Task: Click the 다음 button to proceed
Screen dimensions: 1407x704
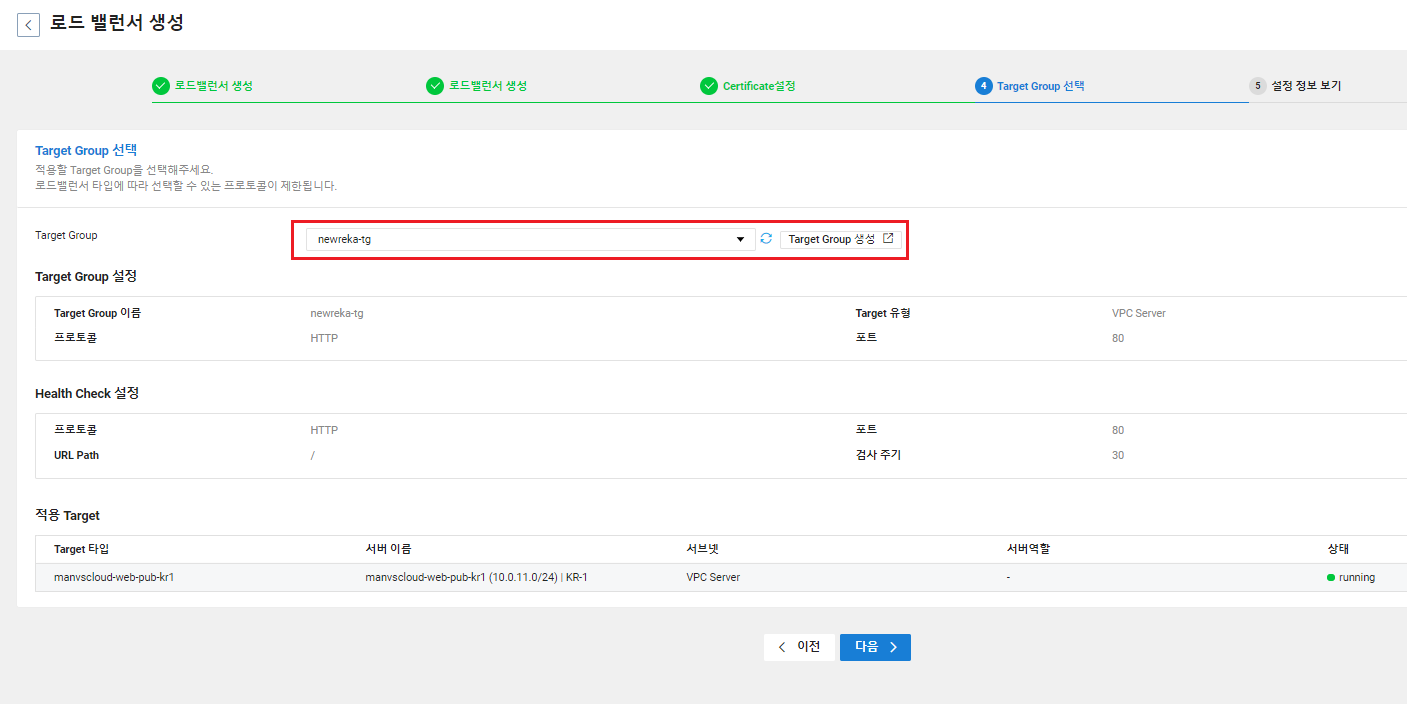Action: pyautogui.click(x=874, y=647)
